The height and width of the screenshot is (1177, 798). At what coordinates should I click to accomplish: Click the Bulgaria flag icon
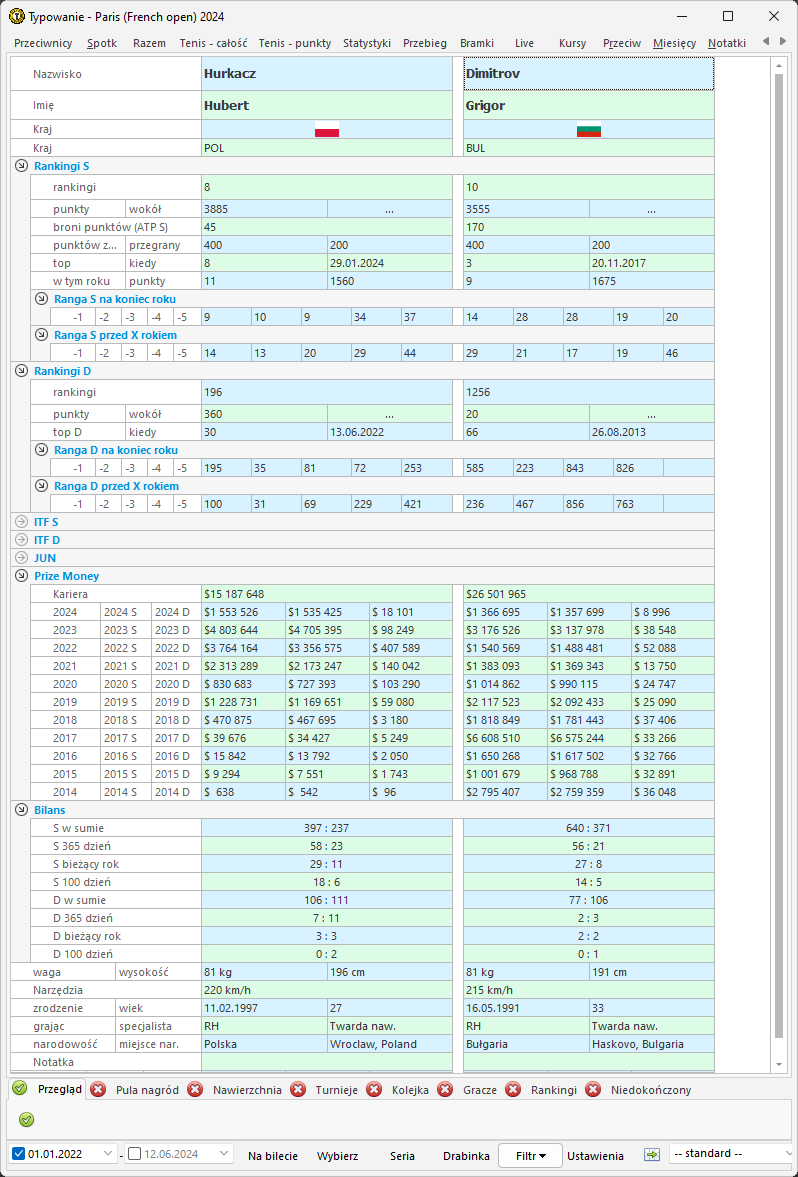coord(589,130)
